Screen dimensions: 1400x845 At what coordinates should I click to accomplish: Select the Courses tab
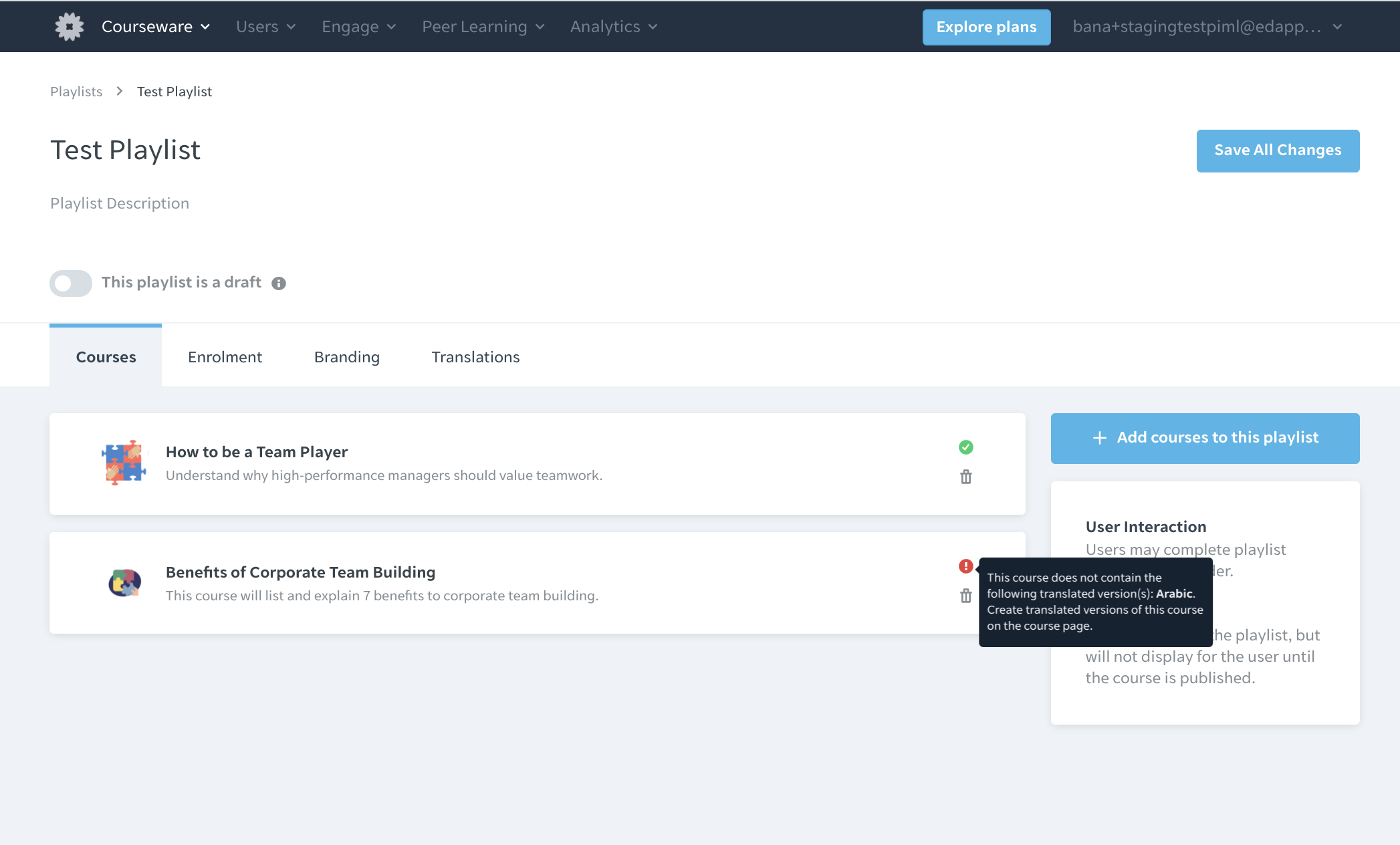[106, 356]
